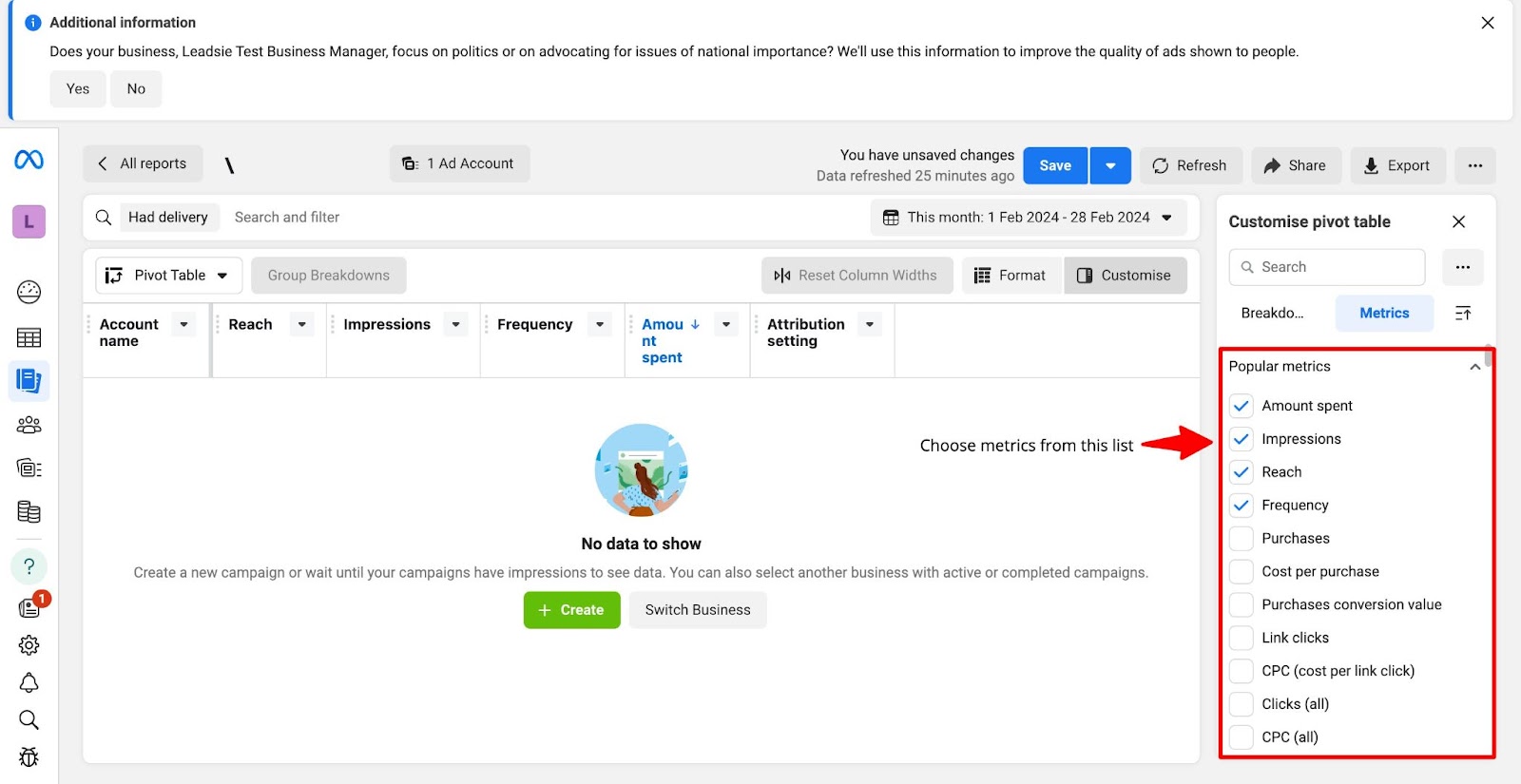
Task: Open the date range This month dropdown
Action: coord(1029,218)
